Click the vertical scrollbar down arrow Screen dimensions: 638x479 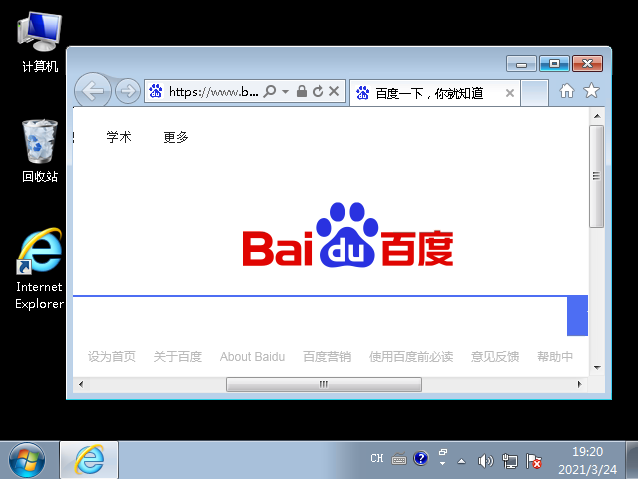coord(597,367)
